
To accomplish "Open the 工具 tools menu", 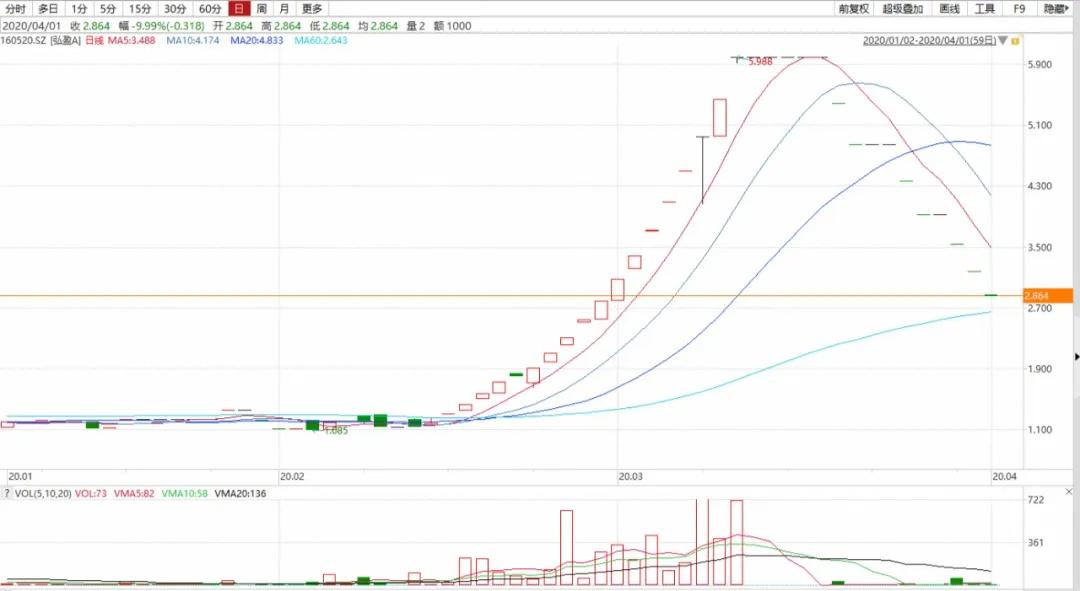I will tap(985, 9).
